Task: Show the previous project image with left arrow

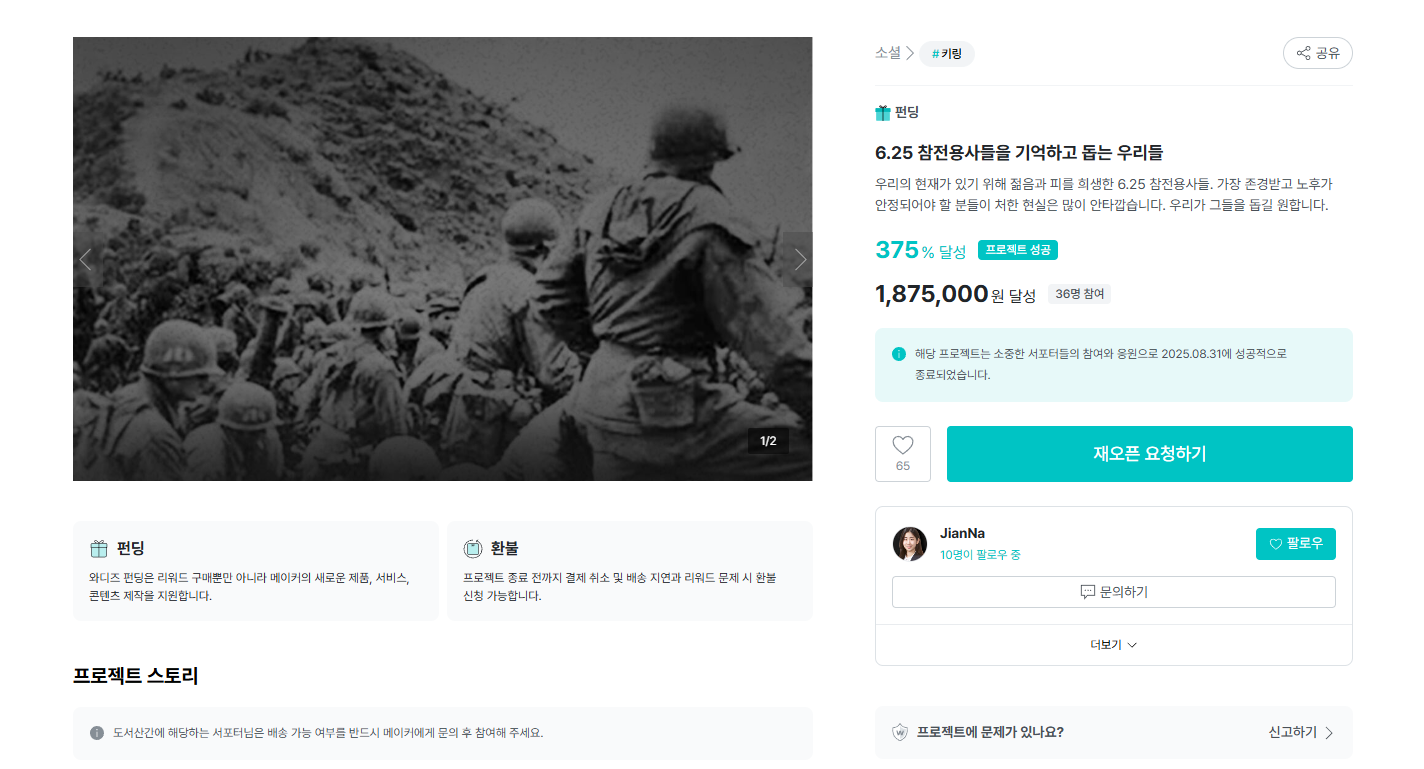Action: [x=86, y=260]
